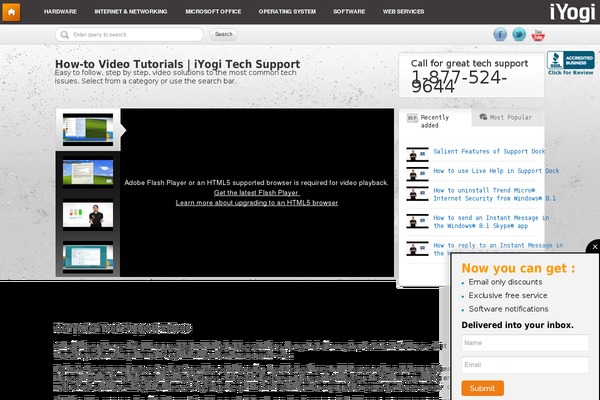Open the Internet & Networking menu
The image size is (600, 400).
click(x=131, y=12)
